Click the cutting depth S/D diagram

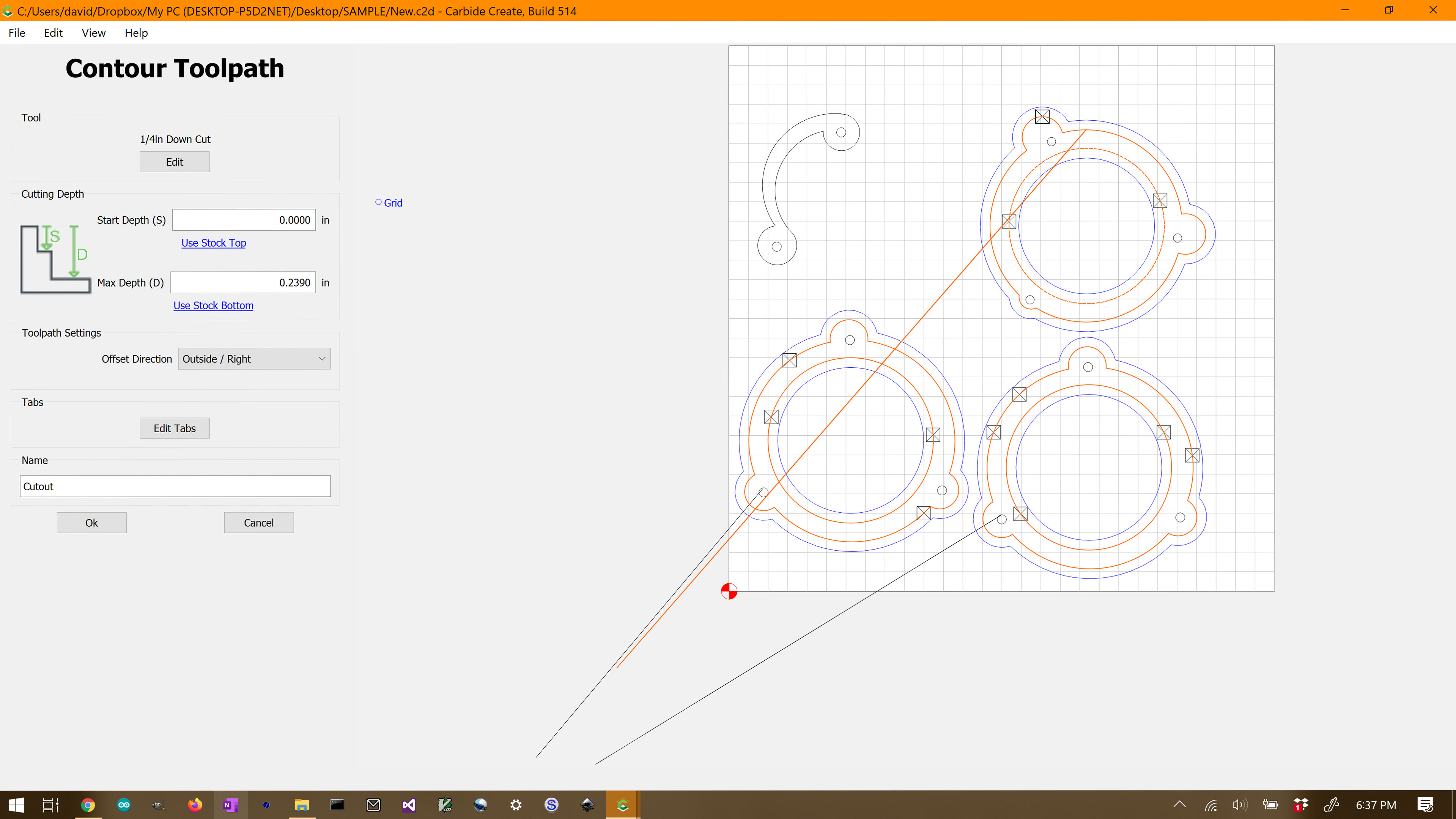point(55,259)
